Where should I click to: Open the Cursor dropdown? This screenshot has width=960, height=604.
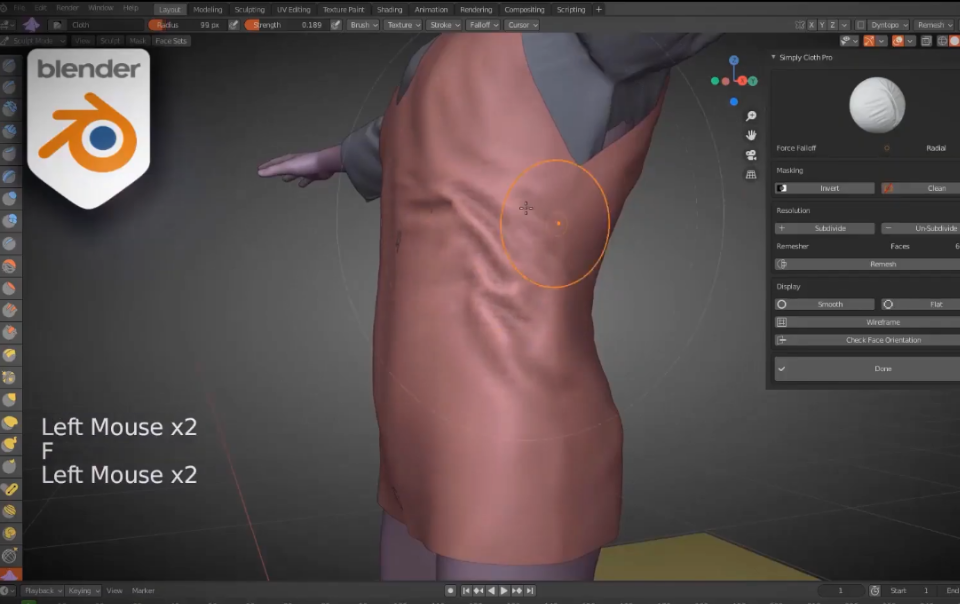tap(522, 25)
